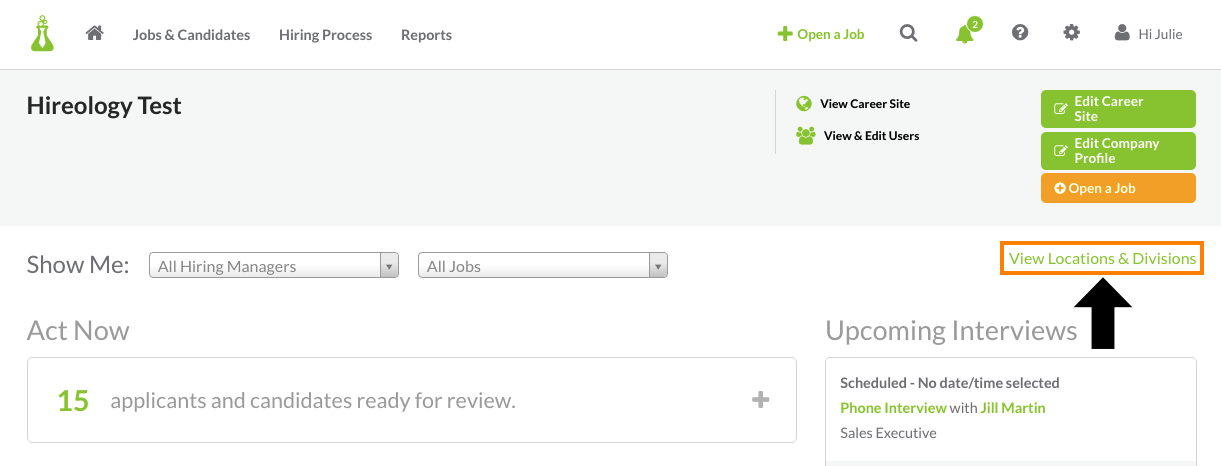Open the Jobs & Candidates menu
Viewport: 1221px width, 466px height.
[x=191, y=34]
